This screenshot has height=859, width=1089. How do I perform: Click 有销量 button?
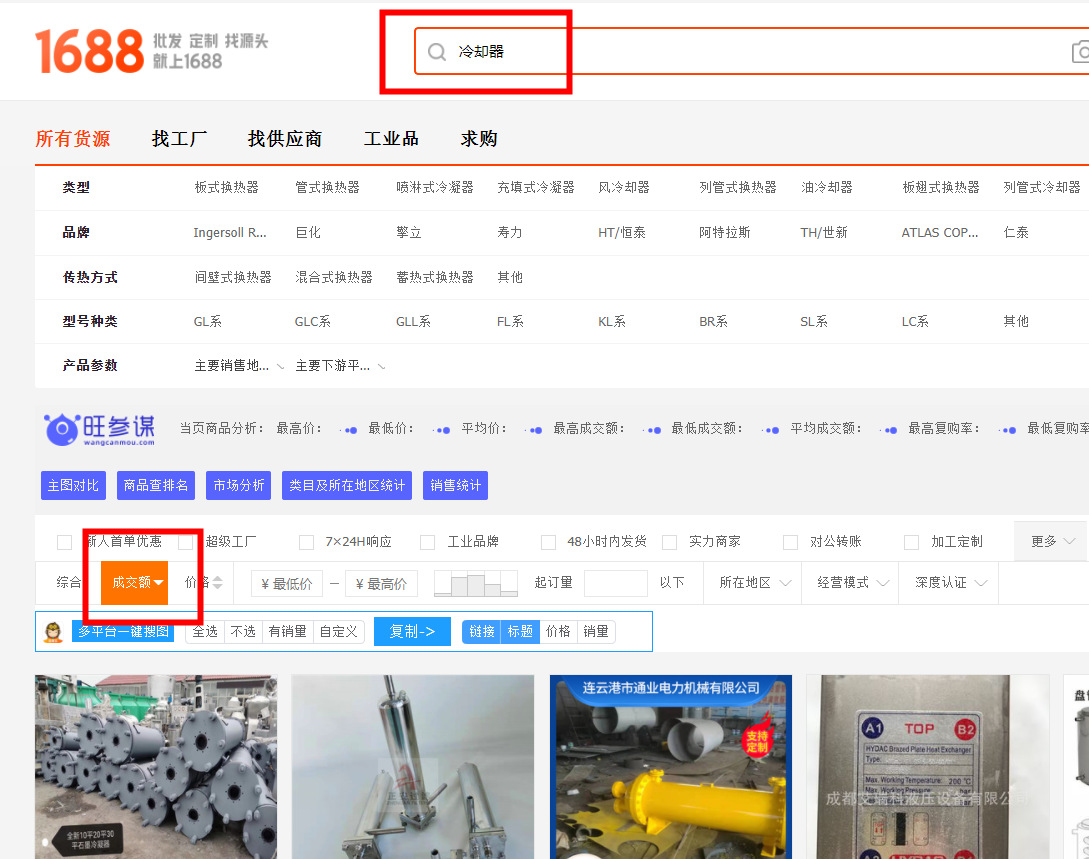point(288,632)
